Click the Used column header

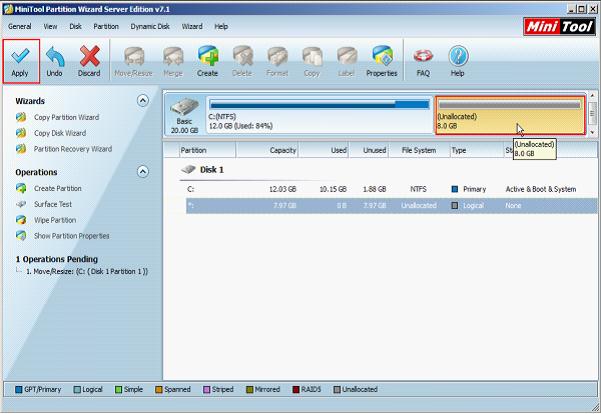tap(324, 150)
